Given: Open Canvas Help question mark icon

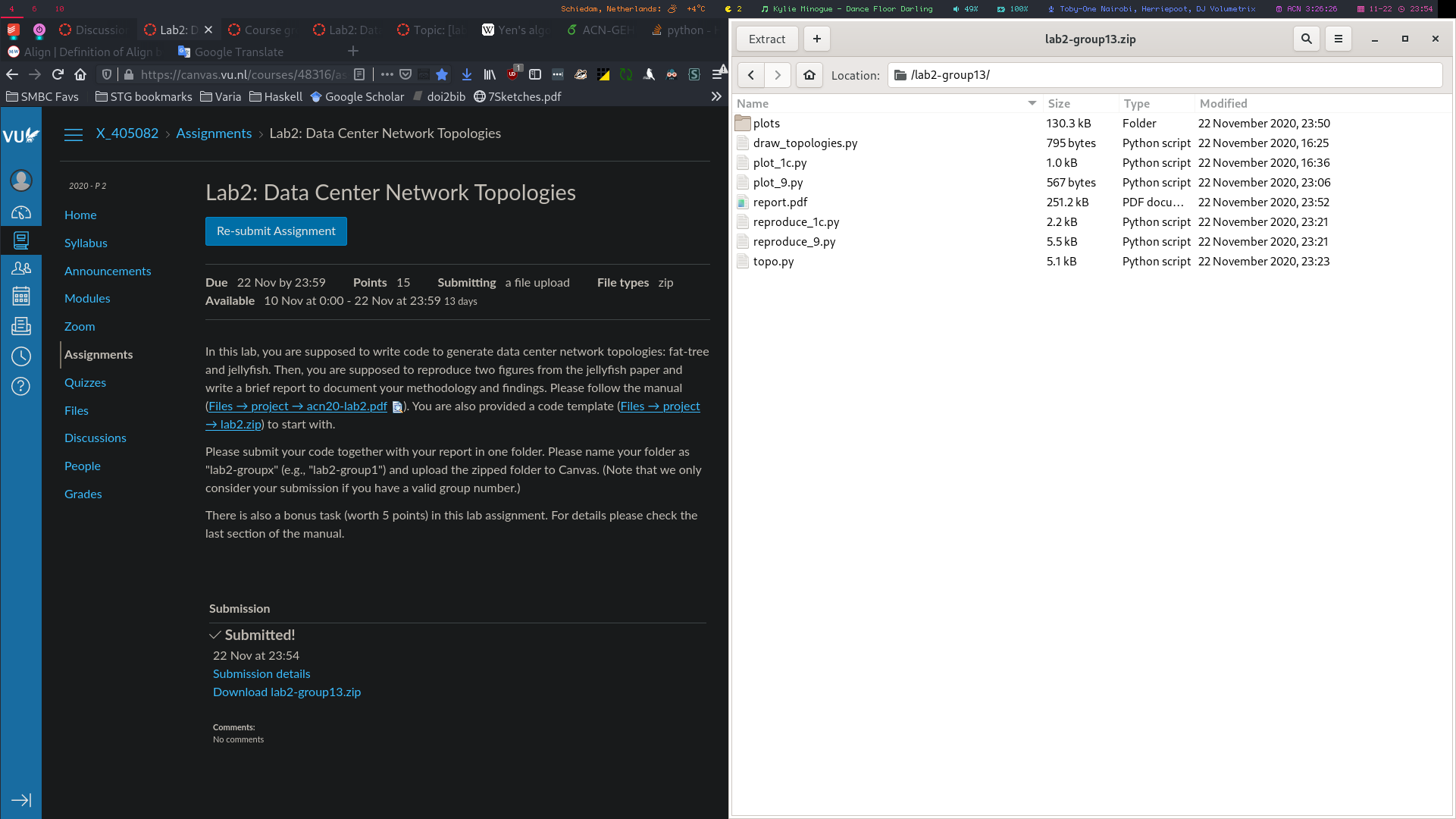Looking at the screenshot, I should click(x=21, y=386).
